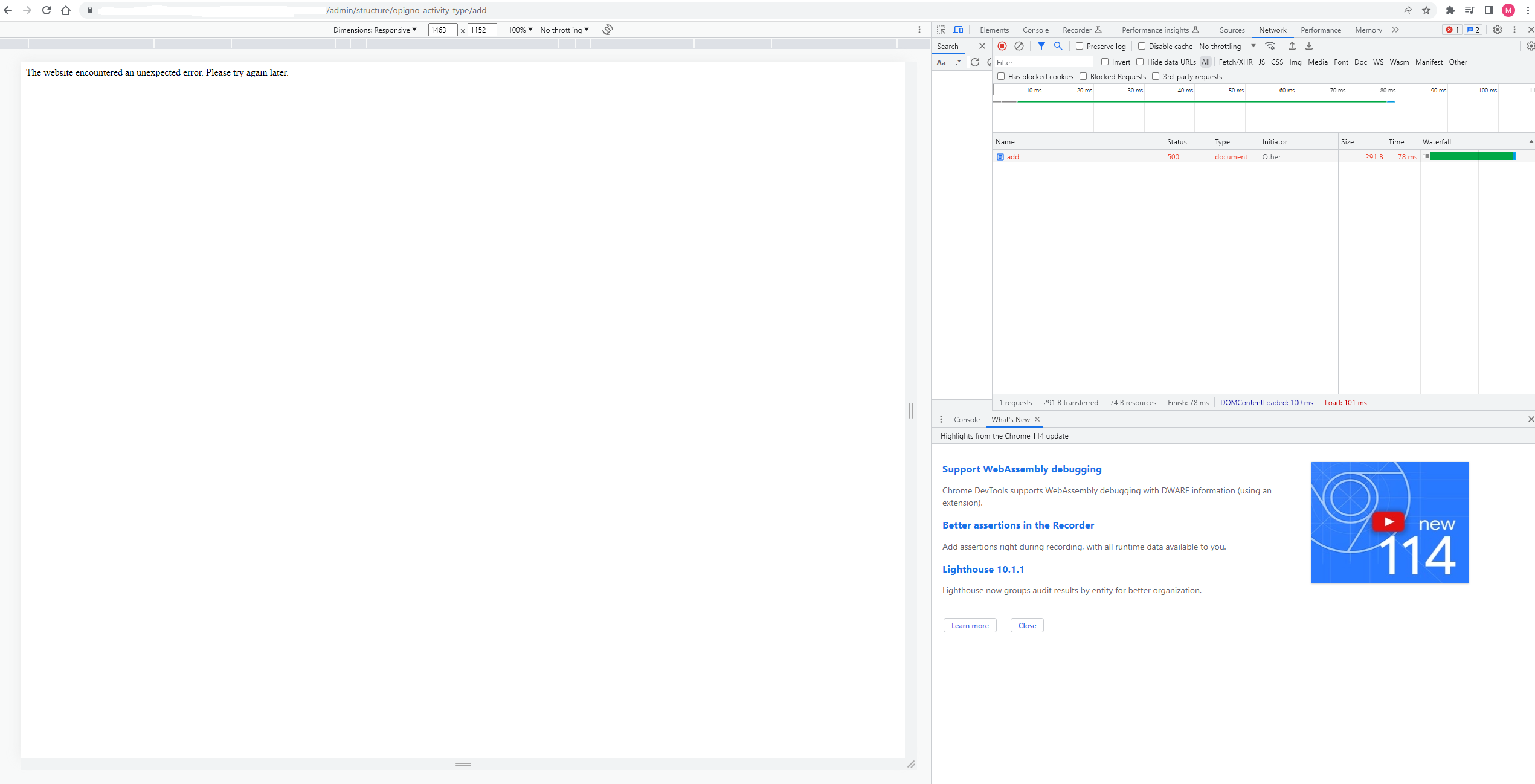
Task: Open DevTools No throttling dropdown
Action: tap(1227, 46)
